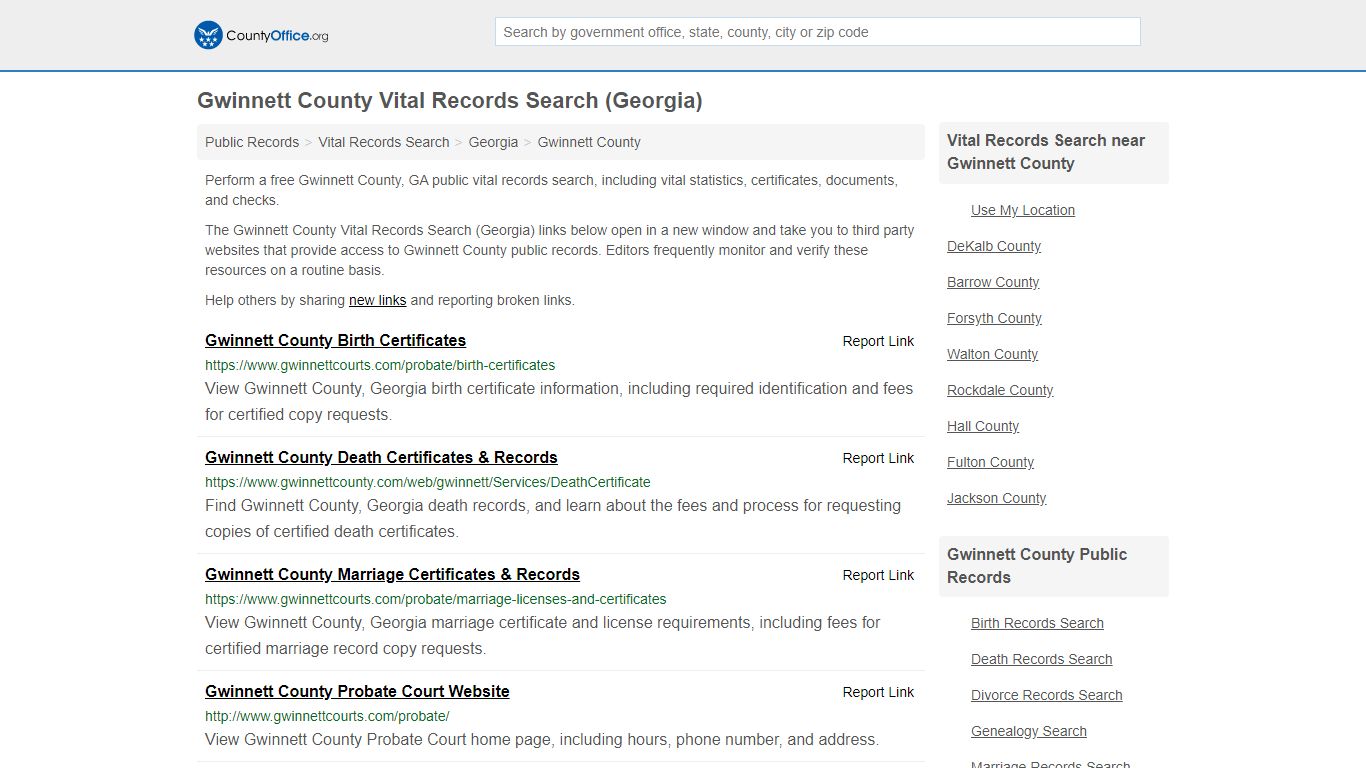This screenshot has height=768, width=1366.
Task: Click the marriage certificate description text
Action: 543,635
